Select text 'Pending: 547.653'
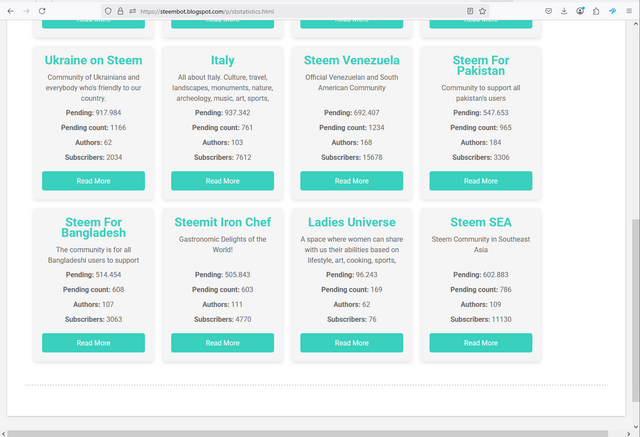 click(x=481, y=113)
